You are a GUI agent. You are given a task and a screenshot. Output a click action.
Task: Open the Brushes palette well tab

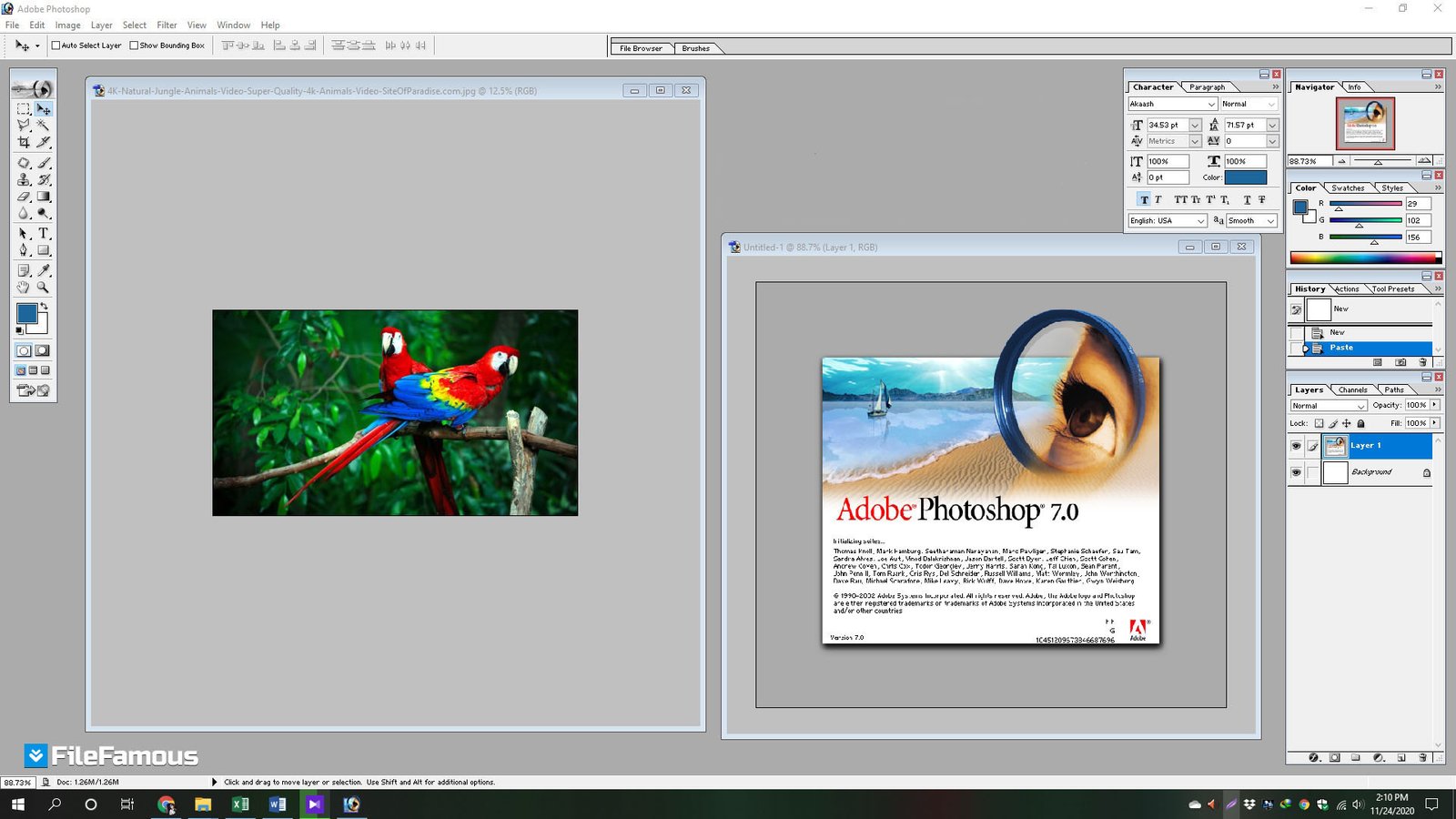[695, 48]
